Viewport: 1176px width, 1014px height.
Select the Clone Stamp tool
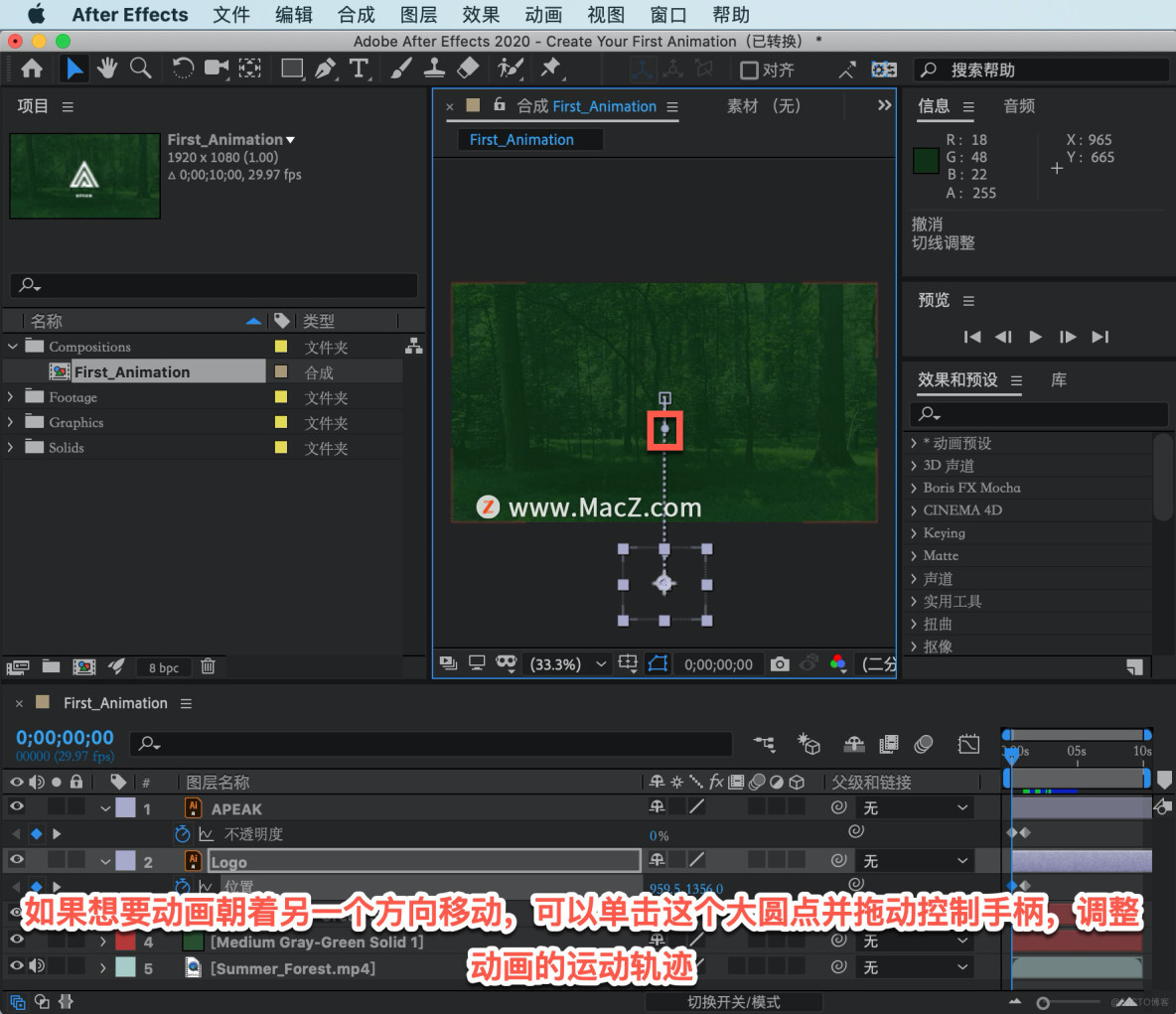point(434,69)
